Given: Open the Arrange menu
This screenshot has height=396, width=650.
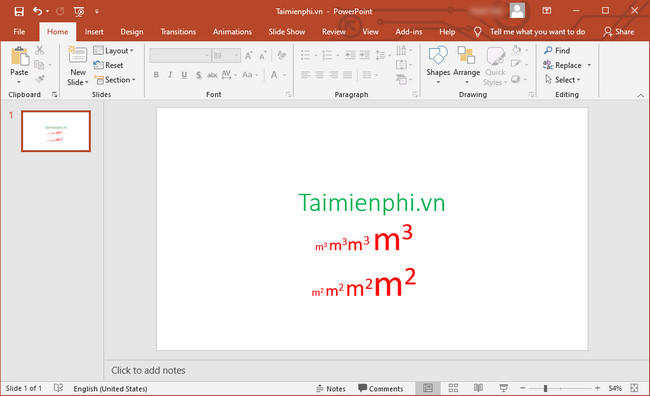Looking at the screenshot, I should (466, 65).
